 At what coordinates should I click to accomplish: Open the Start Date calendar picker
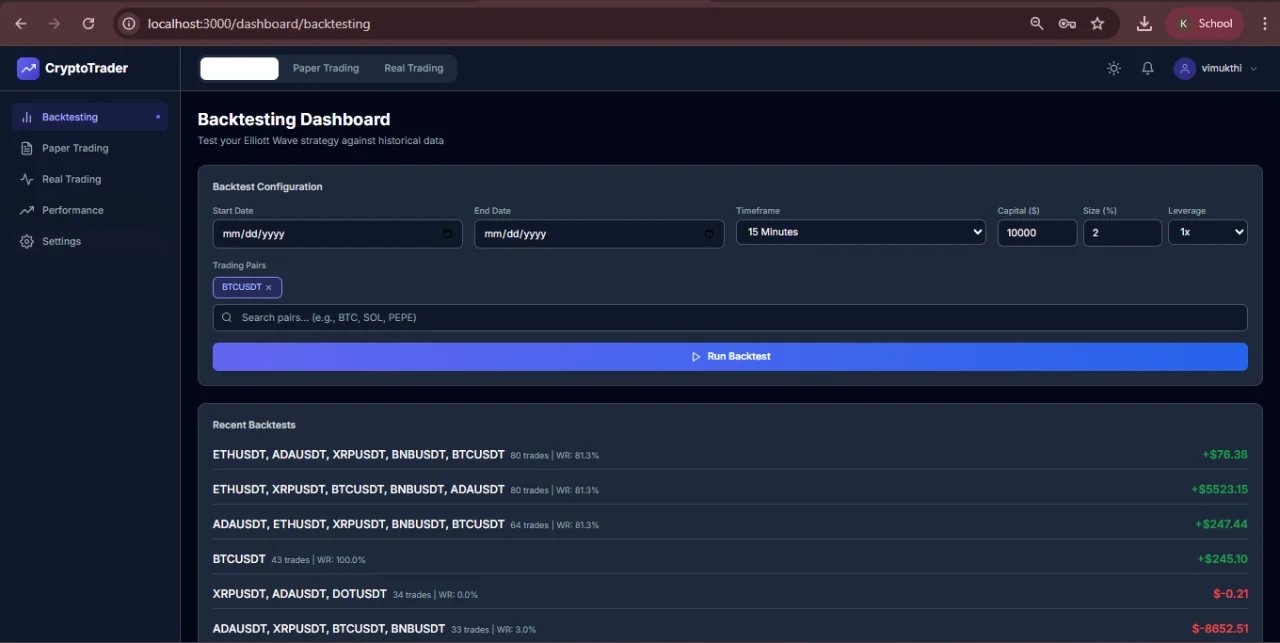pos(447,234)
